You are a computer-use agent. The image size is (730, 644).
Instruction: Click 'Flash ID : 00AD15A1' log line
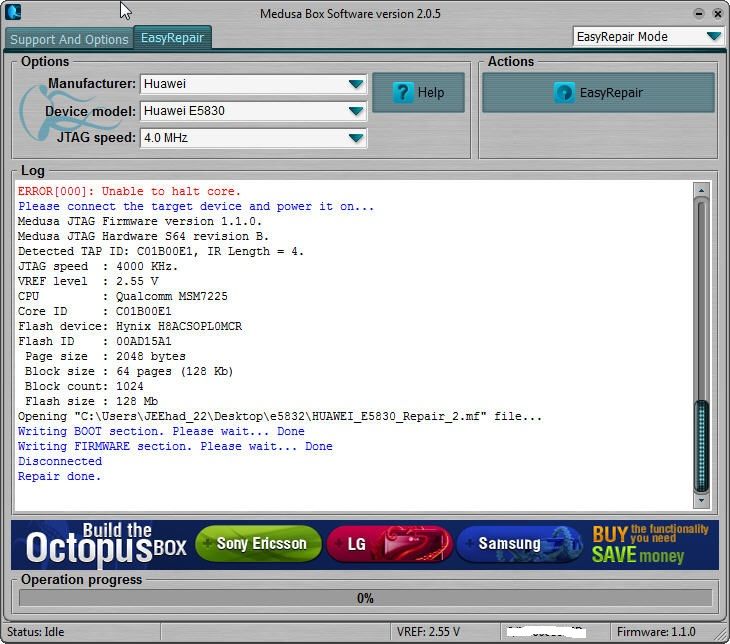(95, 341)
